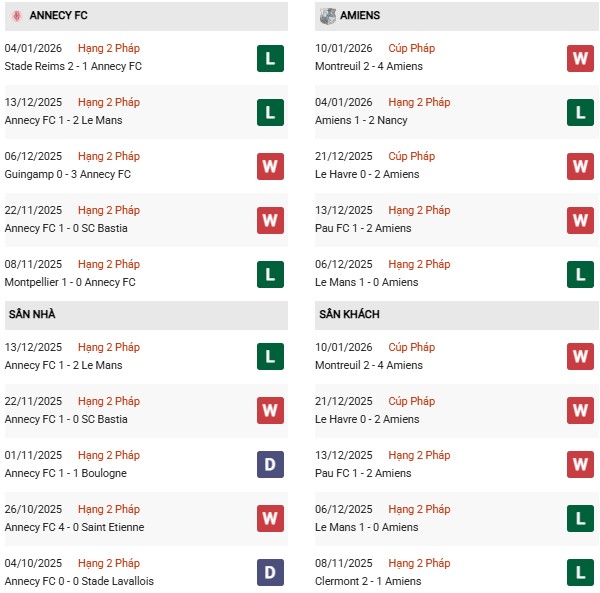Click the AMIENS team header title
Screen dimensions: 600x593
pos(360,16)
